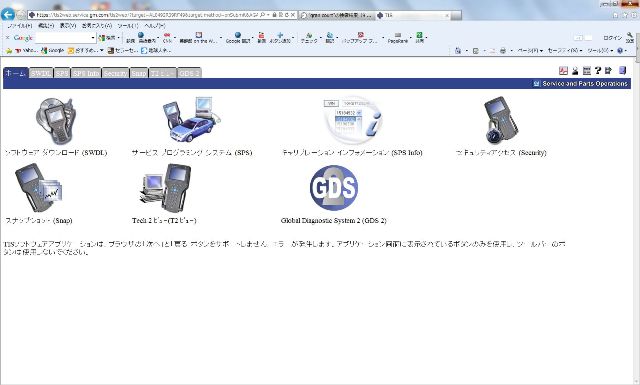Switch to the search results browser tab

pos(337,15)
